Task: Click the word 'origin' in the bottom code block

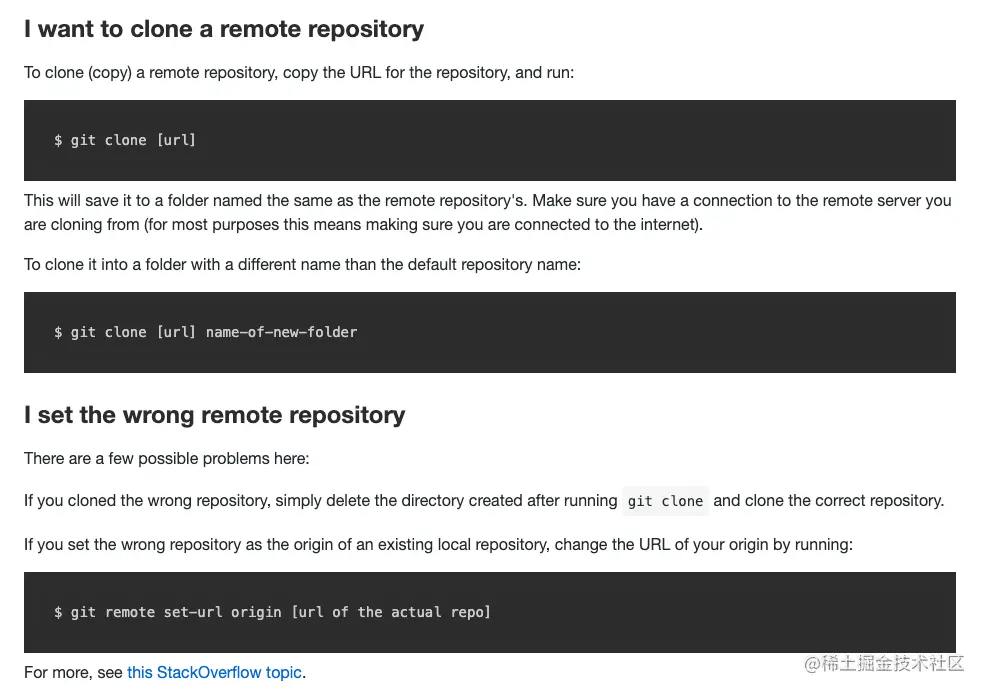Action: [256, 612]
